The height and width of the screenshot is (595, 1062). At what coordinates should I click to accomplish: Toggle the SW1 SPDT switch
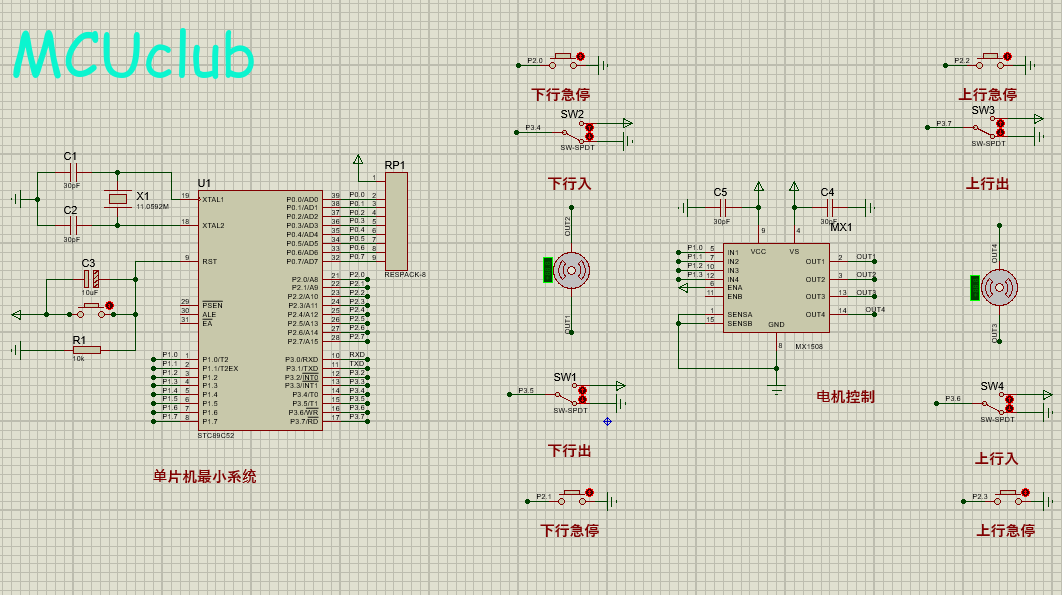point(571,394)
